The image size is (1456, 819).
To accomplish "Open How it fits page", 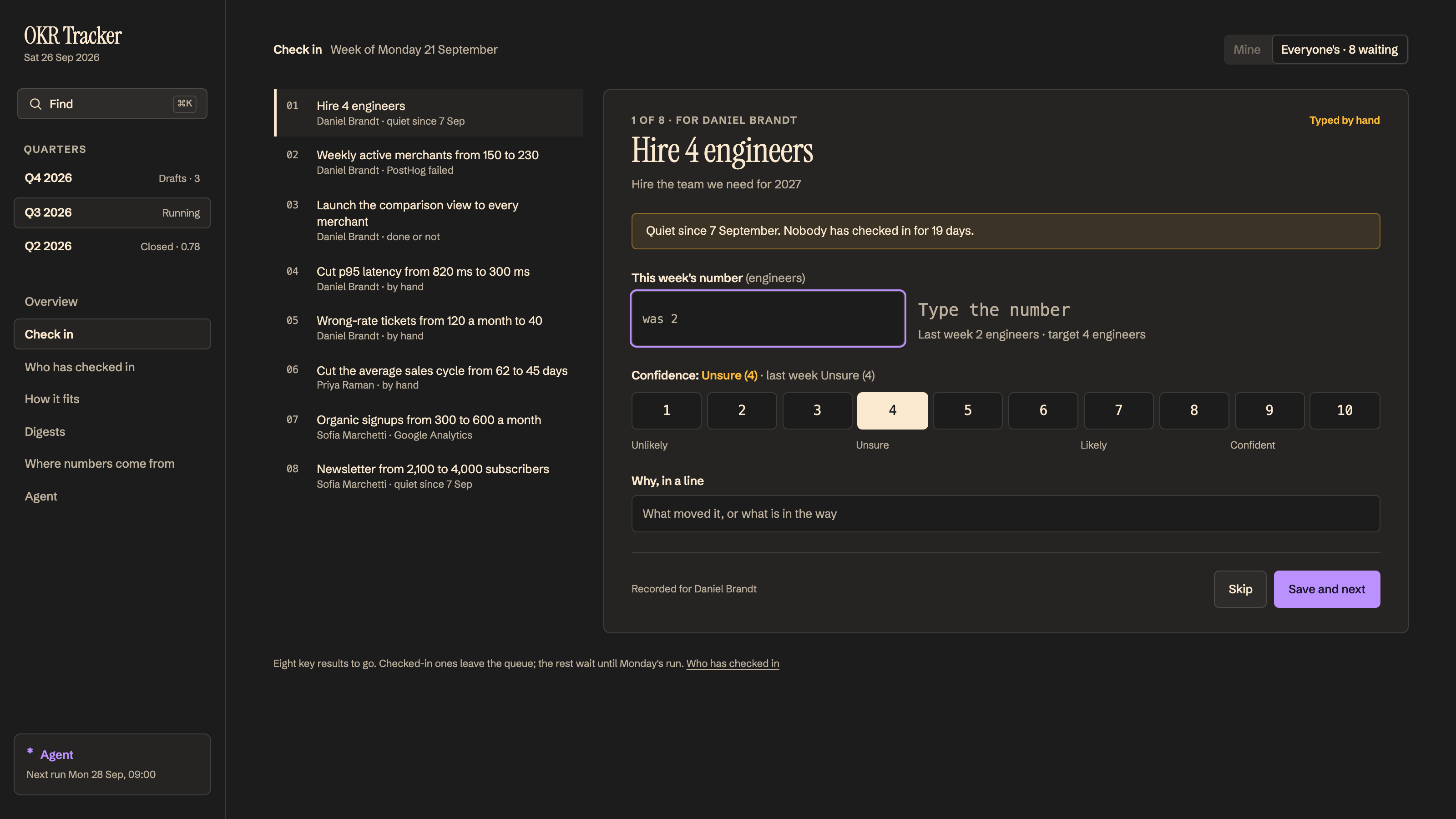I will [x=112, y=399].
